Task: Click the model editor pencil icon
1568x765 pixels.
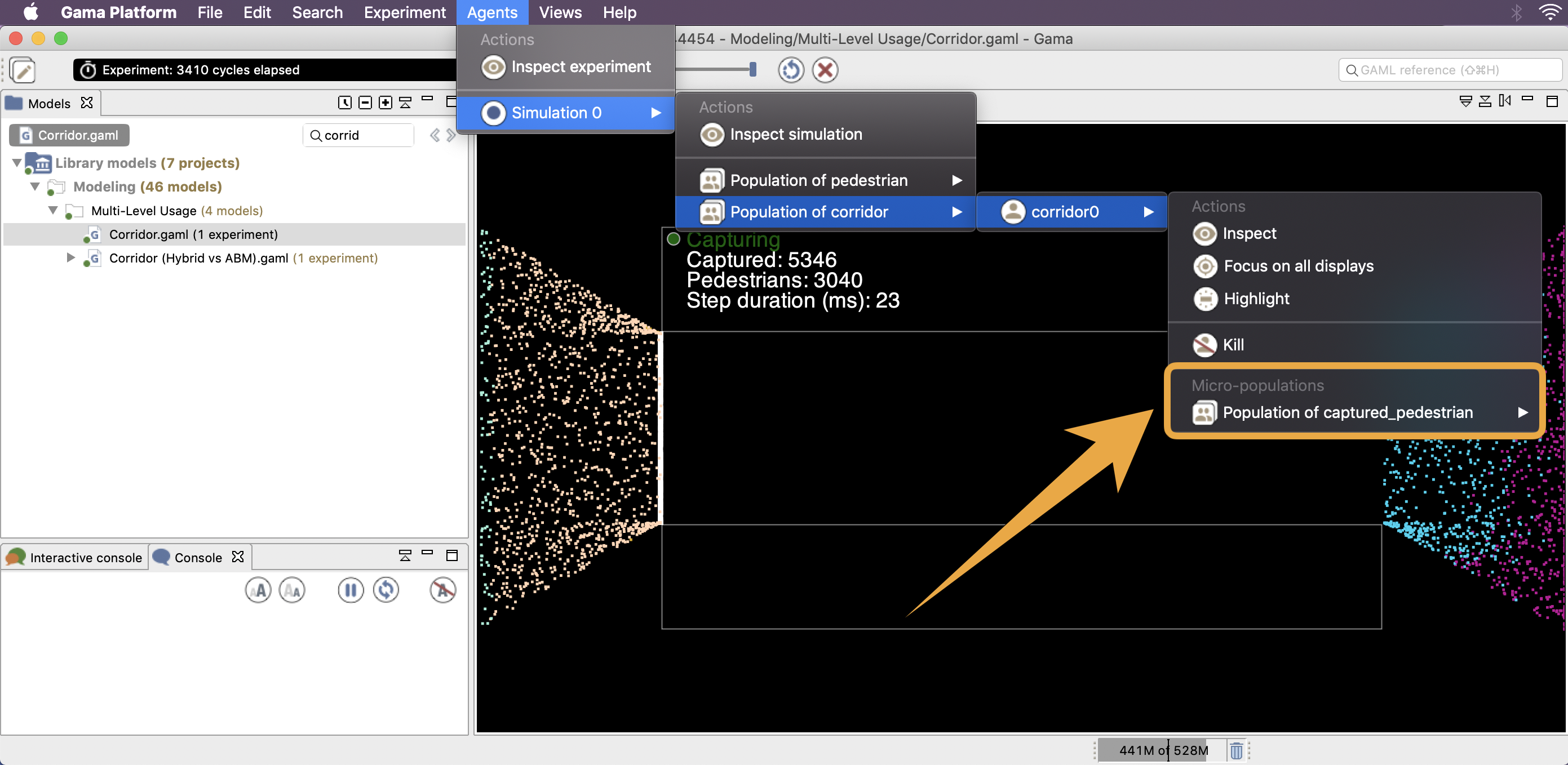Action: (x=23, y=70)
